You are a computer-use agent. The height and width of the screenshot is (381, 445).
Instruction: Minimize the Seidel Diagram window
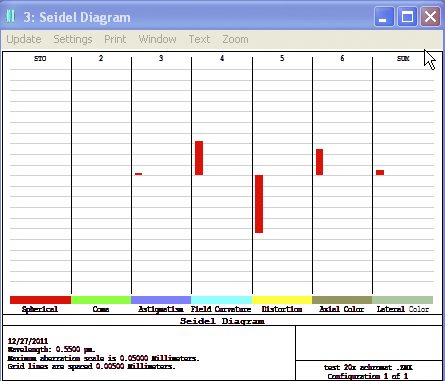(383, 17)
